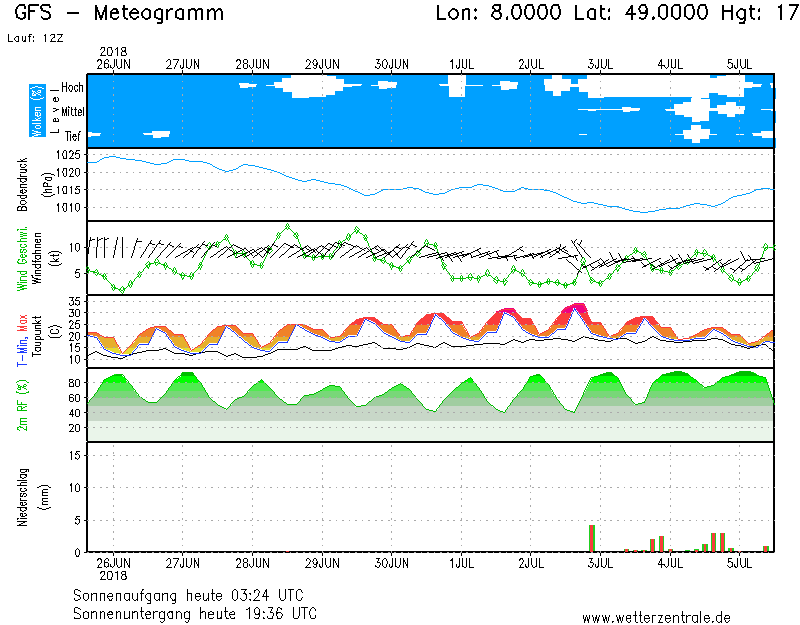This screenshot has width=800, height=625.
Task: Select the 1JUL marker on top axis
Action: 461,64
